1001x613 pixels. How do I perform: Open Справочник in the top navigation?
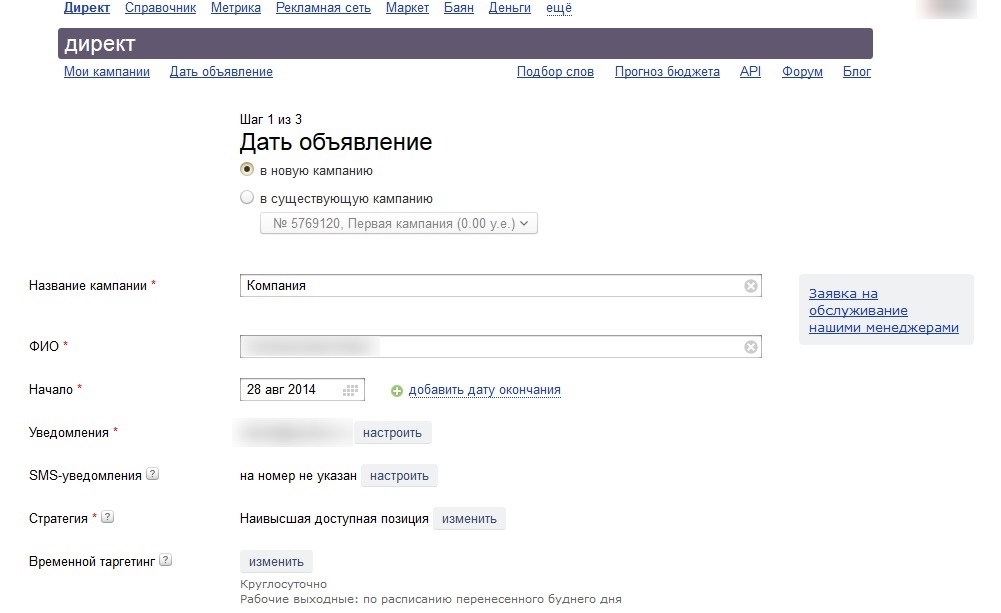point(160,8)
